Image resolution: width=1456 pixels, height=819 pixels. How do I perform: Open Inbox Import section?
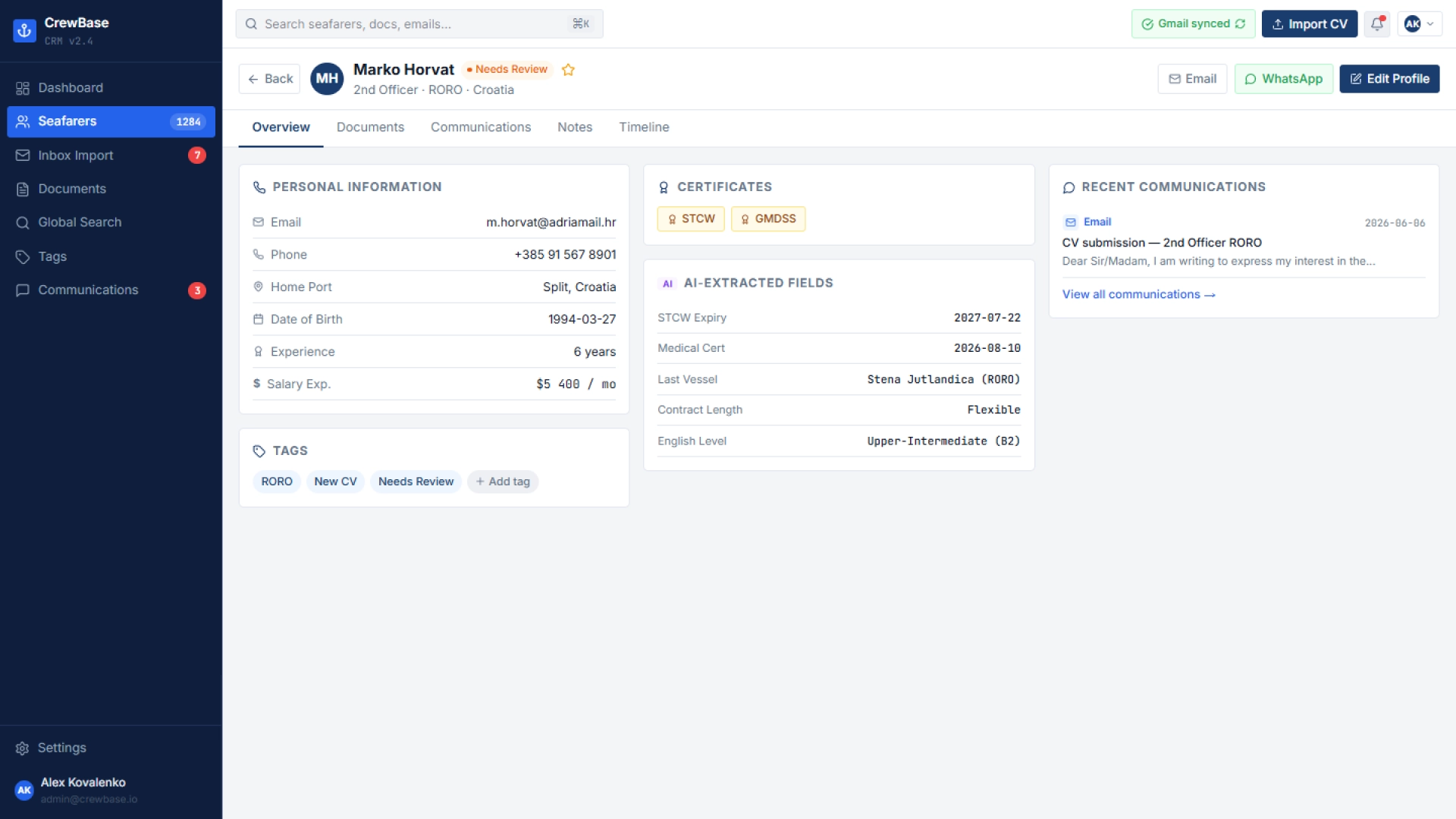pos(111,155)
